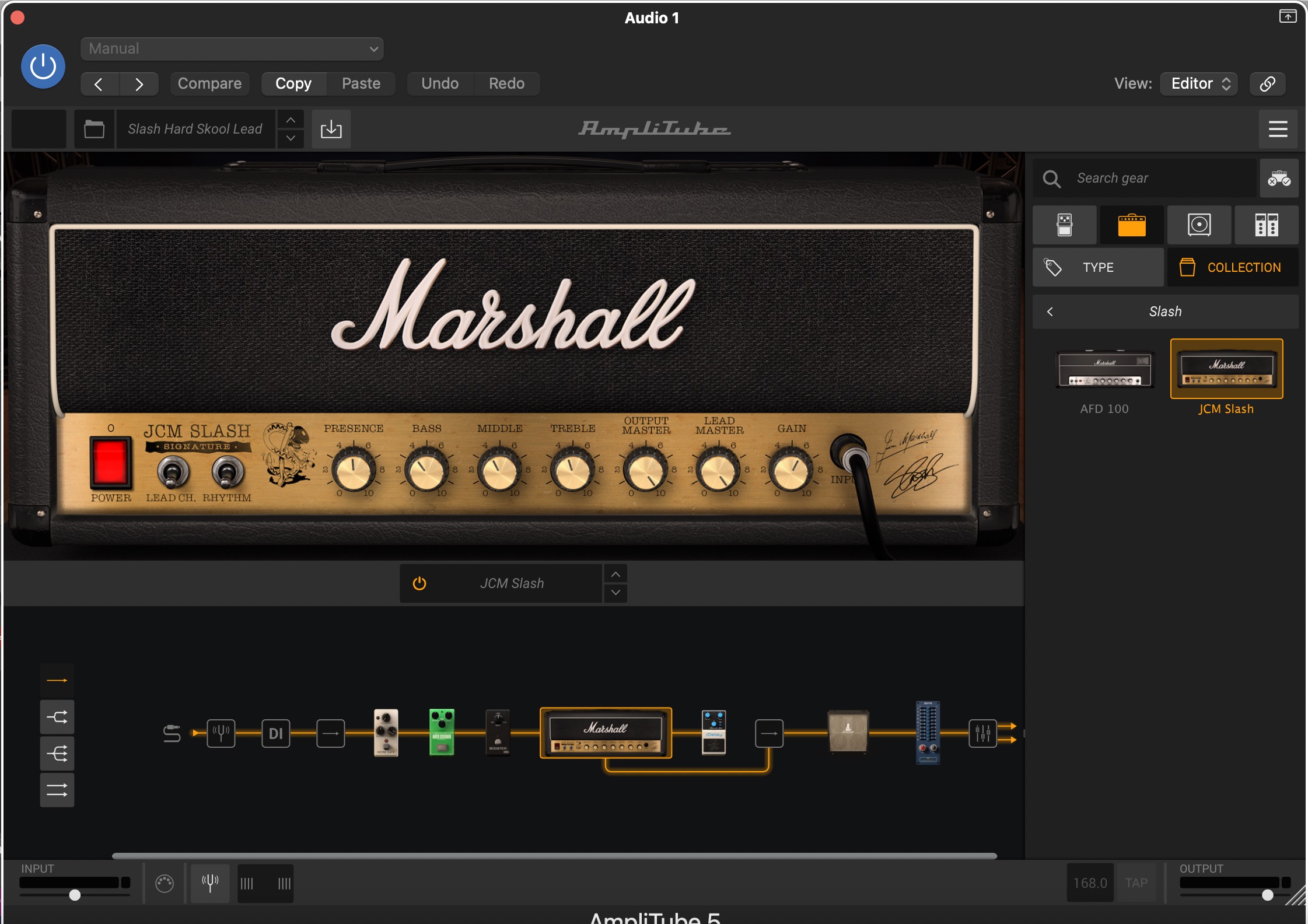
Task: Open the JCM Slash model name selector
Action: 512,583
